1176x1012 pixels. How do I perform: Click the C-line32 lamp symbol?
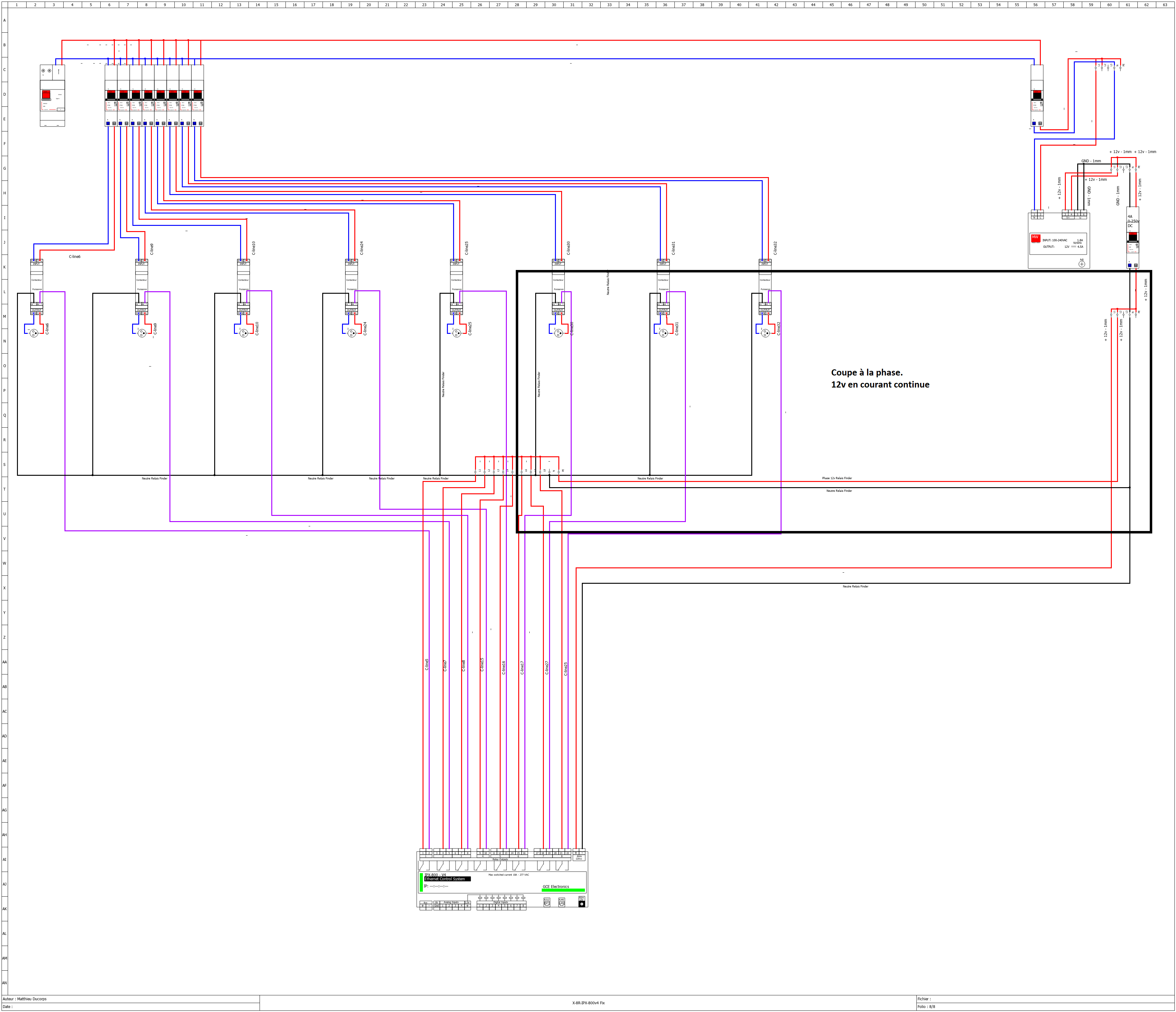(x=765, y=333)
